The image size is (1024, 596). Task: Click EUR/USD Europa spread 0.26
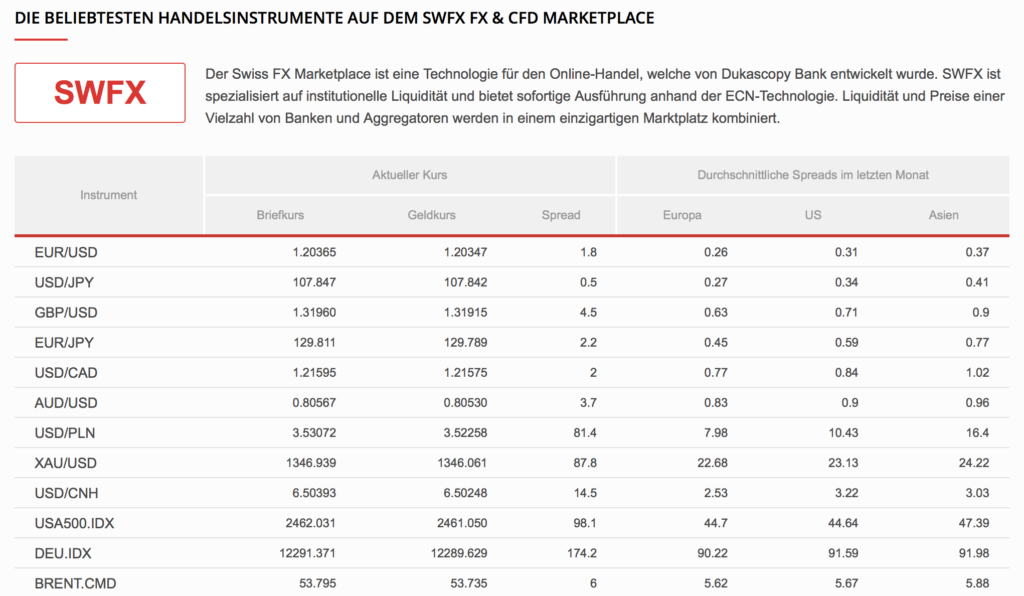coord(716,252)
